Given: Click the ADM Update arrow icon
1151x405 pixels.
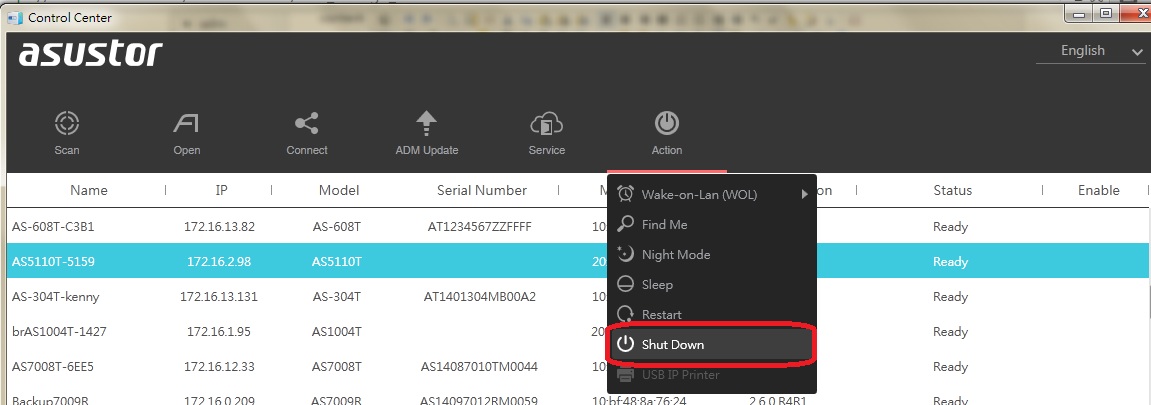Looking at the screenshot, I should (x=426, y=123).
